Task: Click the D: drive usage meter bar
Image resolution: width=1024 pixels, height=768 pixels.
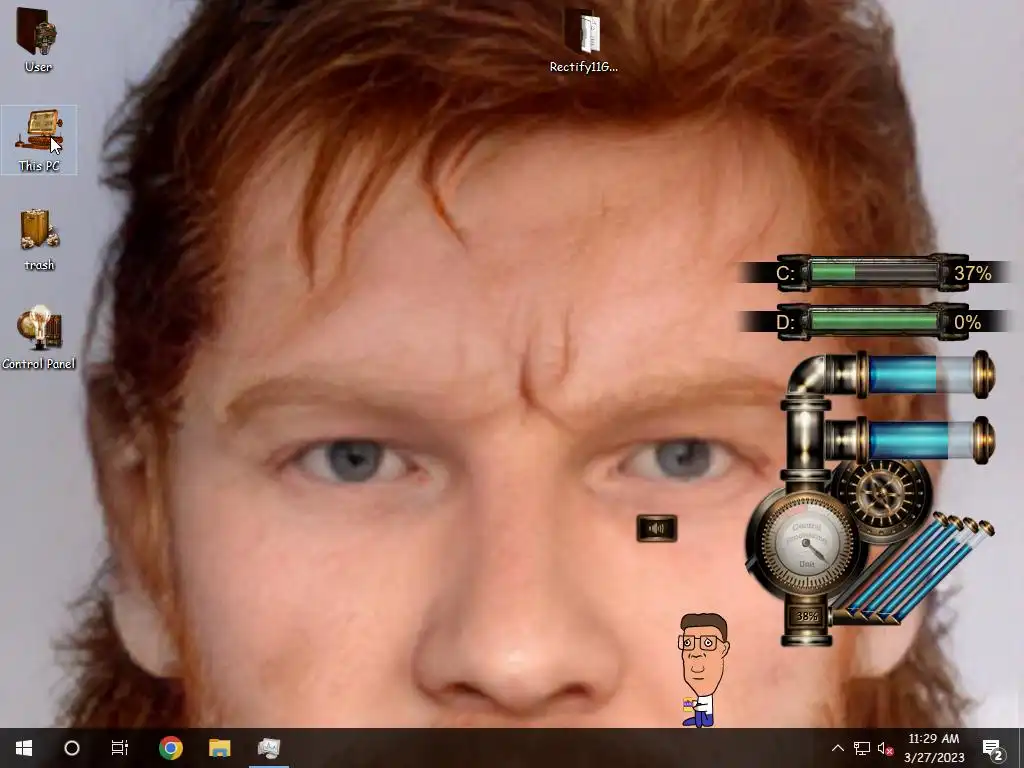Action: (x=874, y=321)
